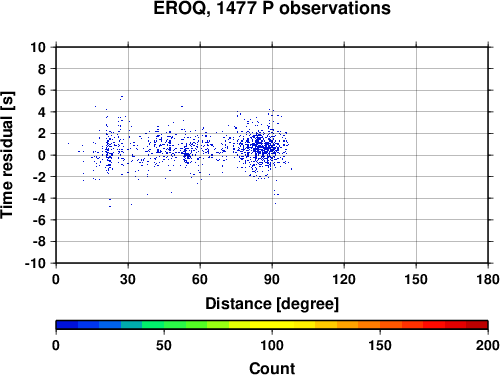Click the 'Count' colorbar label
The height and width of the screenshot is (375, 500).
[272, 368]
